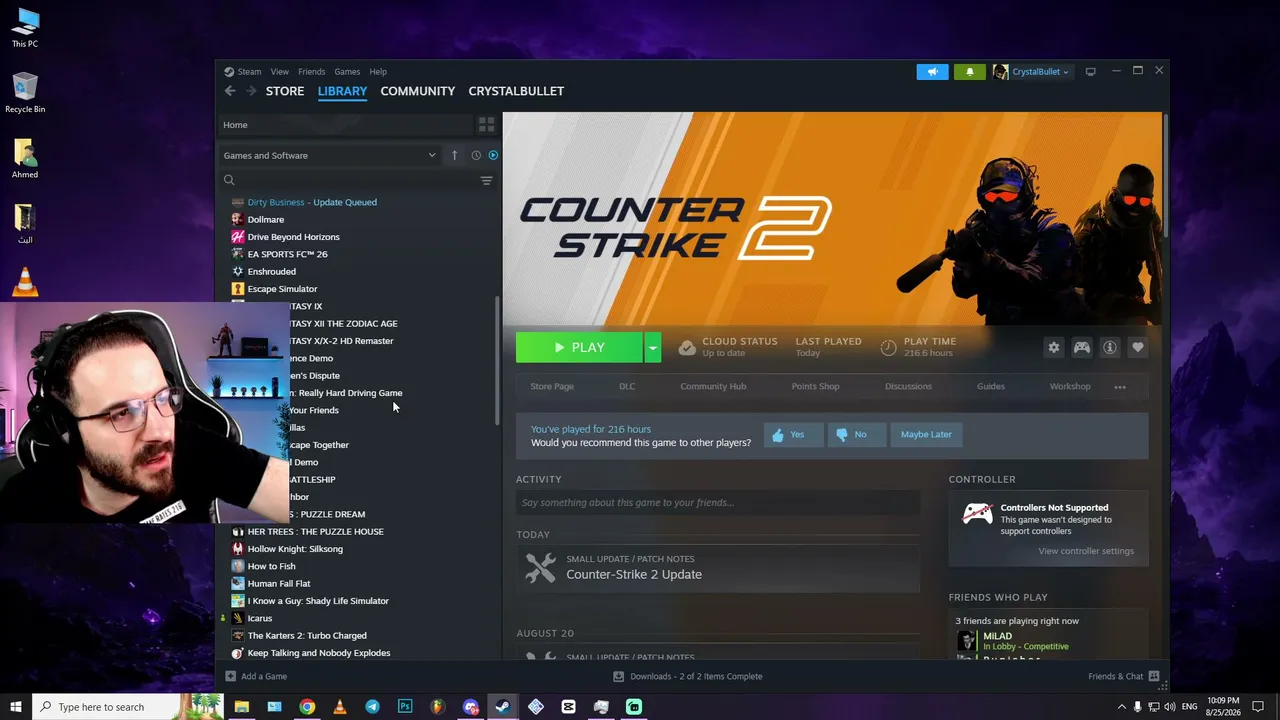Open the Guides link
The width and height of the screenshot is (1280, 720).
[x=991, y=387]
